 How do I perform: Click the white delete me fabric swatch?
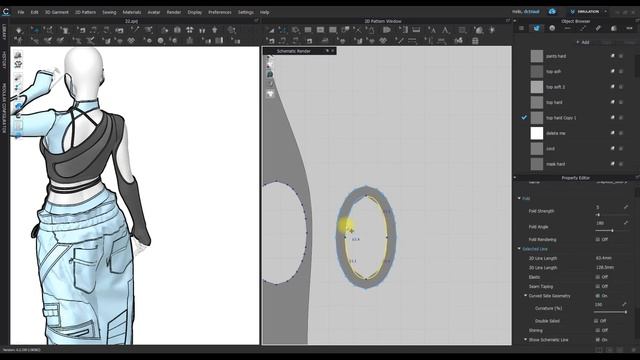point(537,133)
